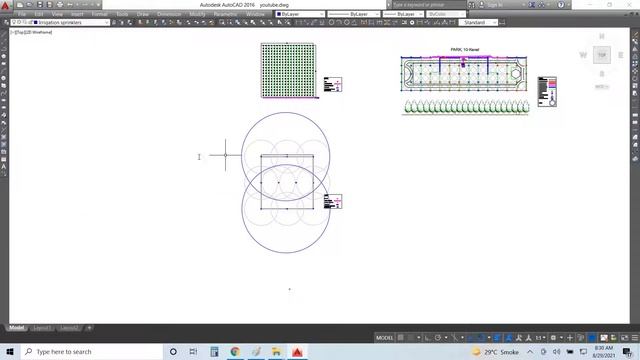Image resolution: width=640 pixels, height=360 pixels.
Task: Click the Windows Start button
Action: (10, 351)
